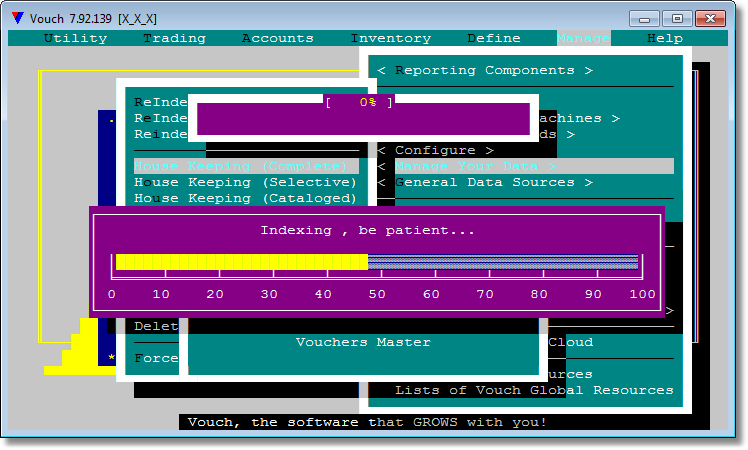The height and width of the screenshot is (450, 748).
Task: Select Reporting Components submenu
Action: pos(485,71)
